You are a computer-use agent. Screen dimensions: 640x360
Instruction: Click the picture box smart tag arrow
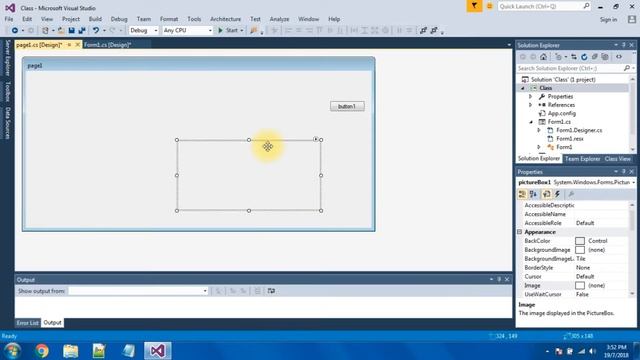[x=316, y=139]
